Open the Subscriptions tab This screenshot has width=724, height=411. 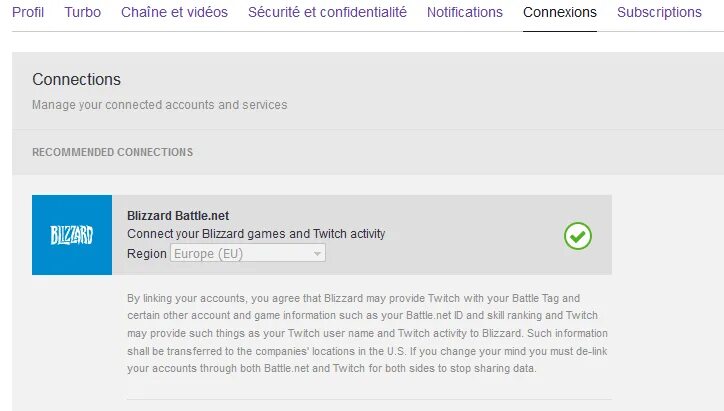(x=659, y=12)
